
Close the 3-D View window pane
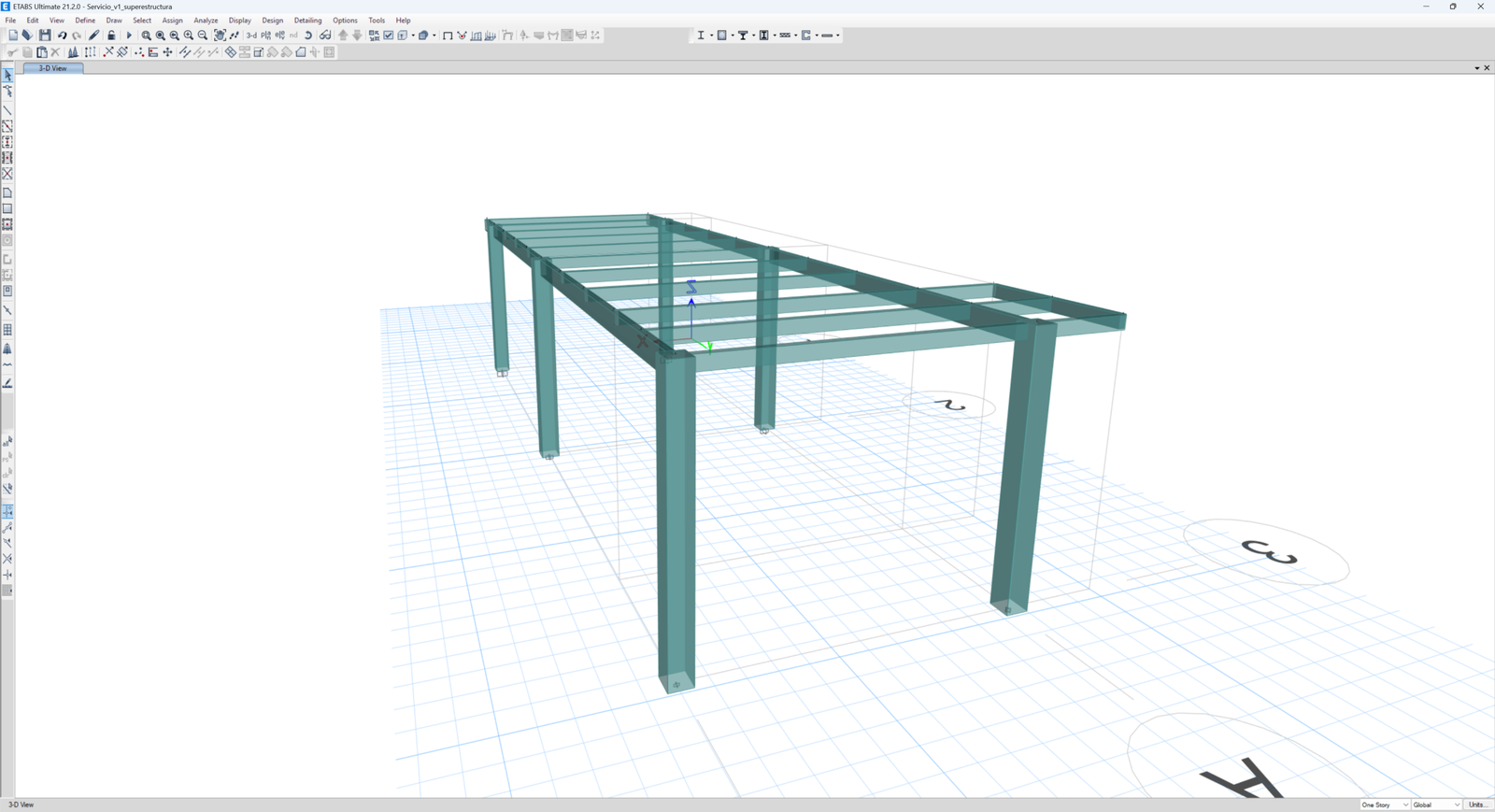1488,68
